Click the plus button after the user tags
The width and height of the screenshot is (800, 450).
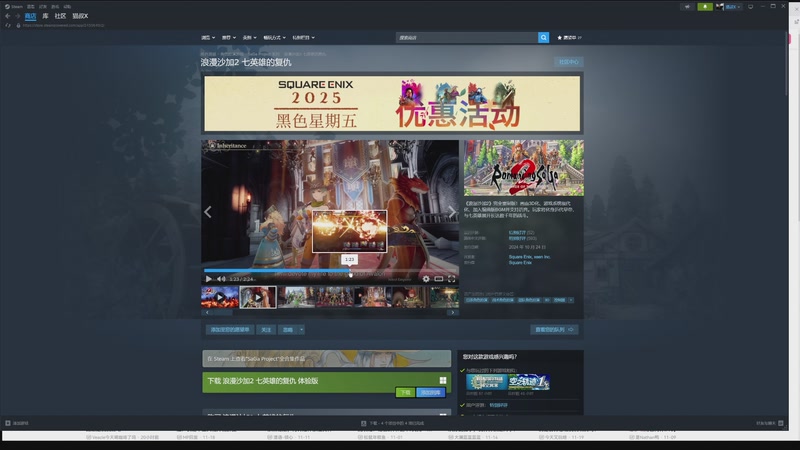[571, 300]
